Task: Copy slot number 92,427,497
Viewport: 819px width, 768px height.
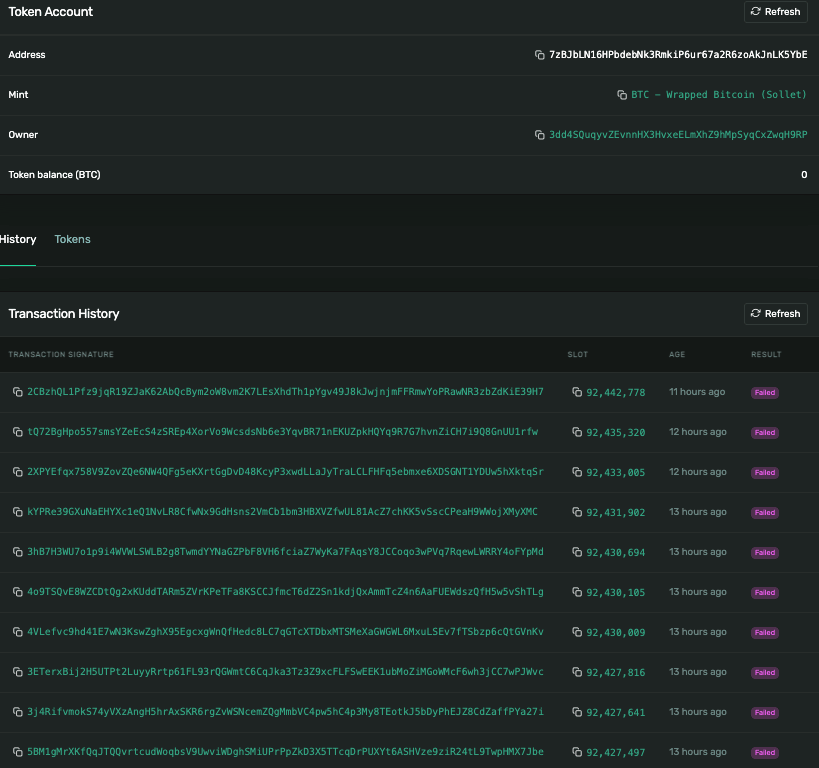Action: 575,752
